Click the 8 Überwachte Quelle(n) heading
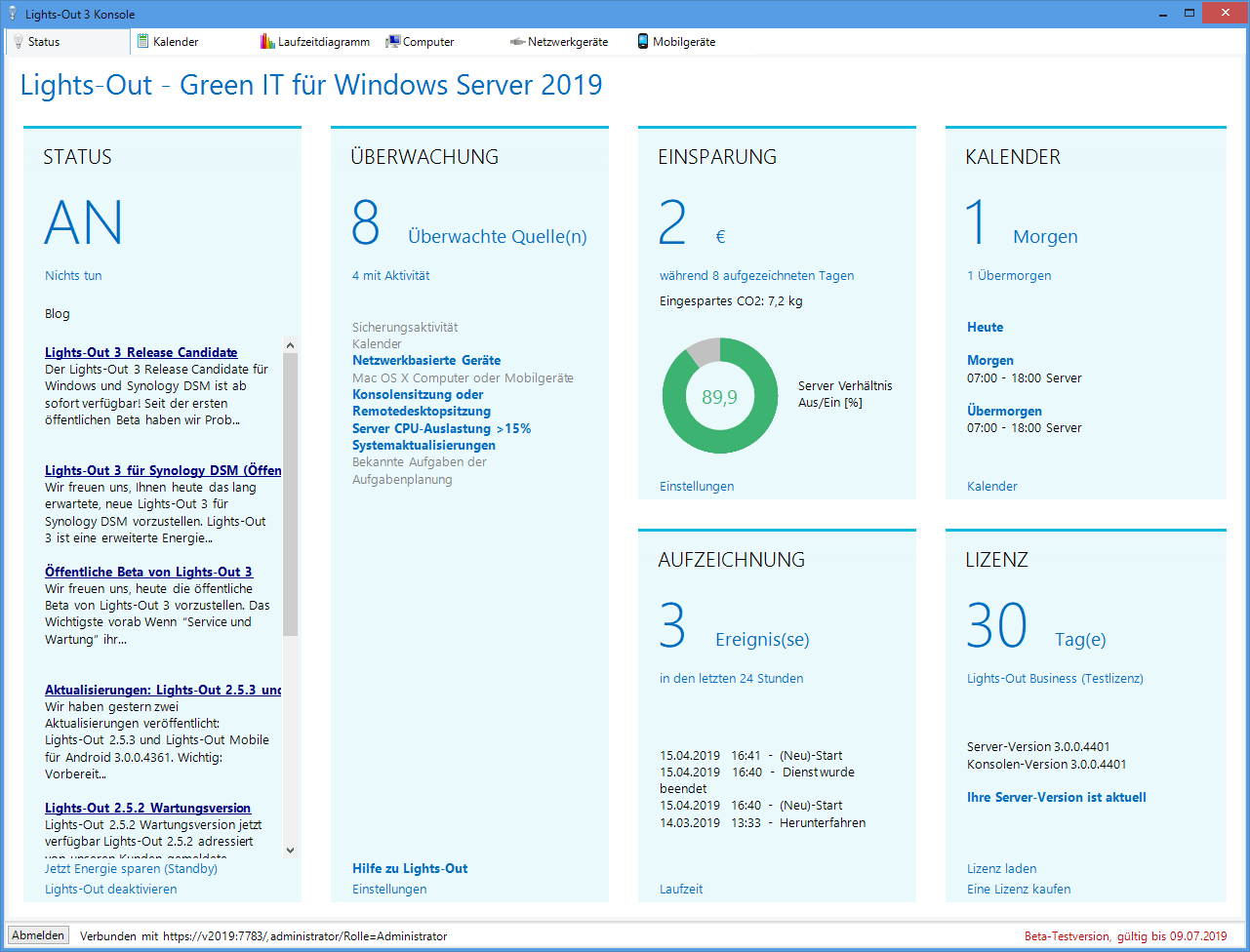Image resolution: width=1250 pixels, height=952 pixels. [468, 223]
